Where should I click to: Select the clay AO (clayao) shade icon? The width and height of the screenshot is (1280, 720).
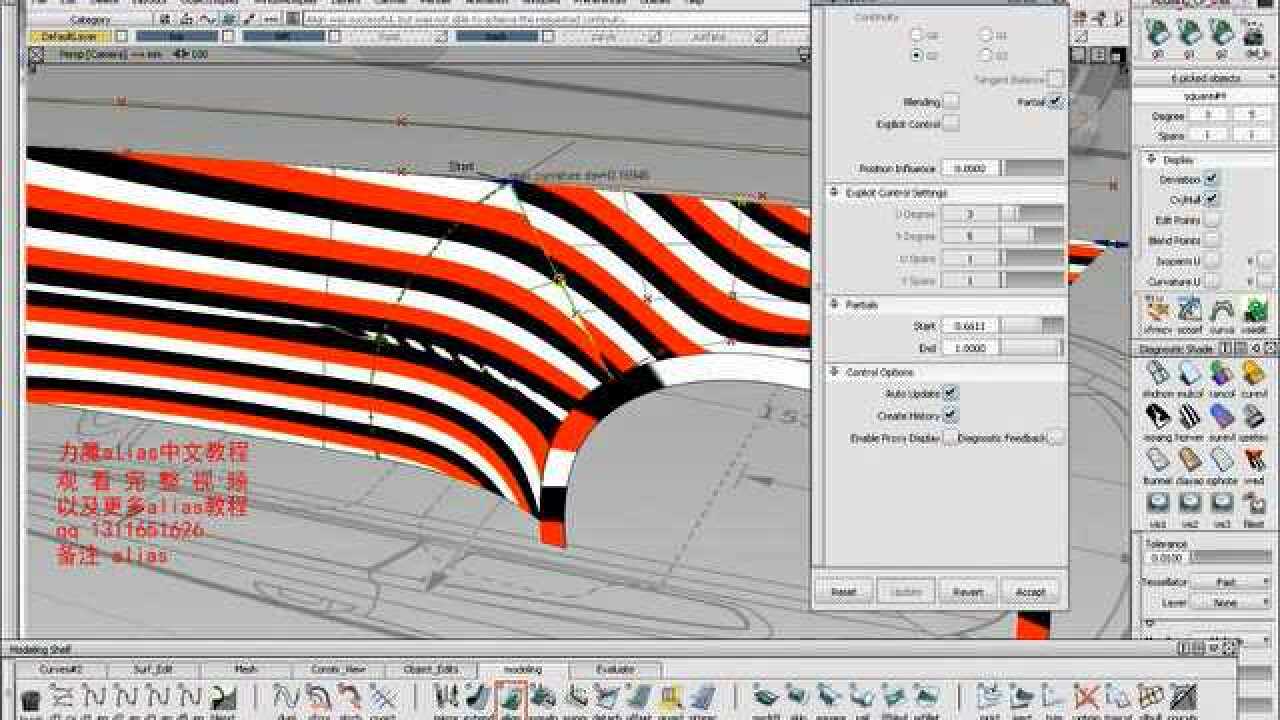[x=1190, y=460]
